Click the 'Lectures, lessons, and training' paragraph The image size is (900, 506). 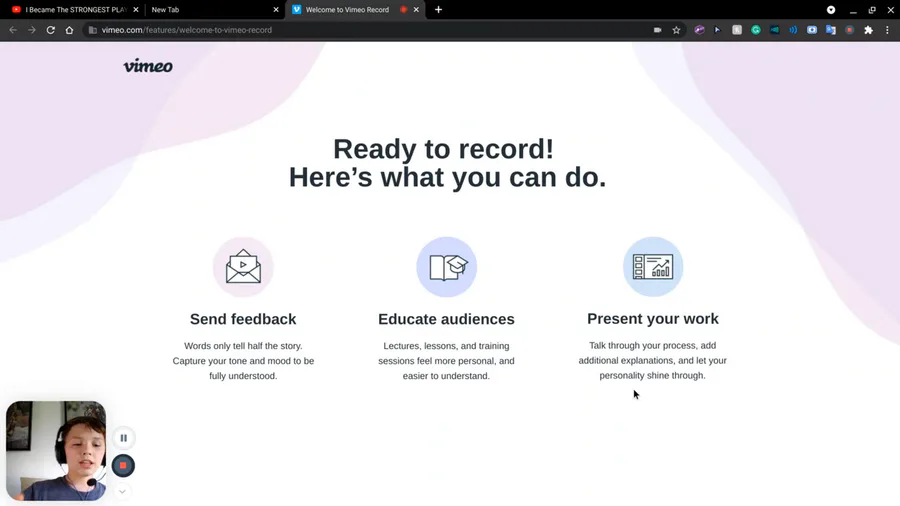[446, 361]
